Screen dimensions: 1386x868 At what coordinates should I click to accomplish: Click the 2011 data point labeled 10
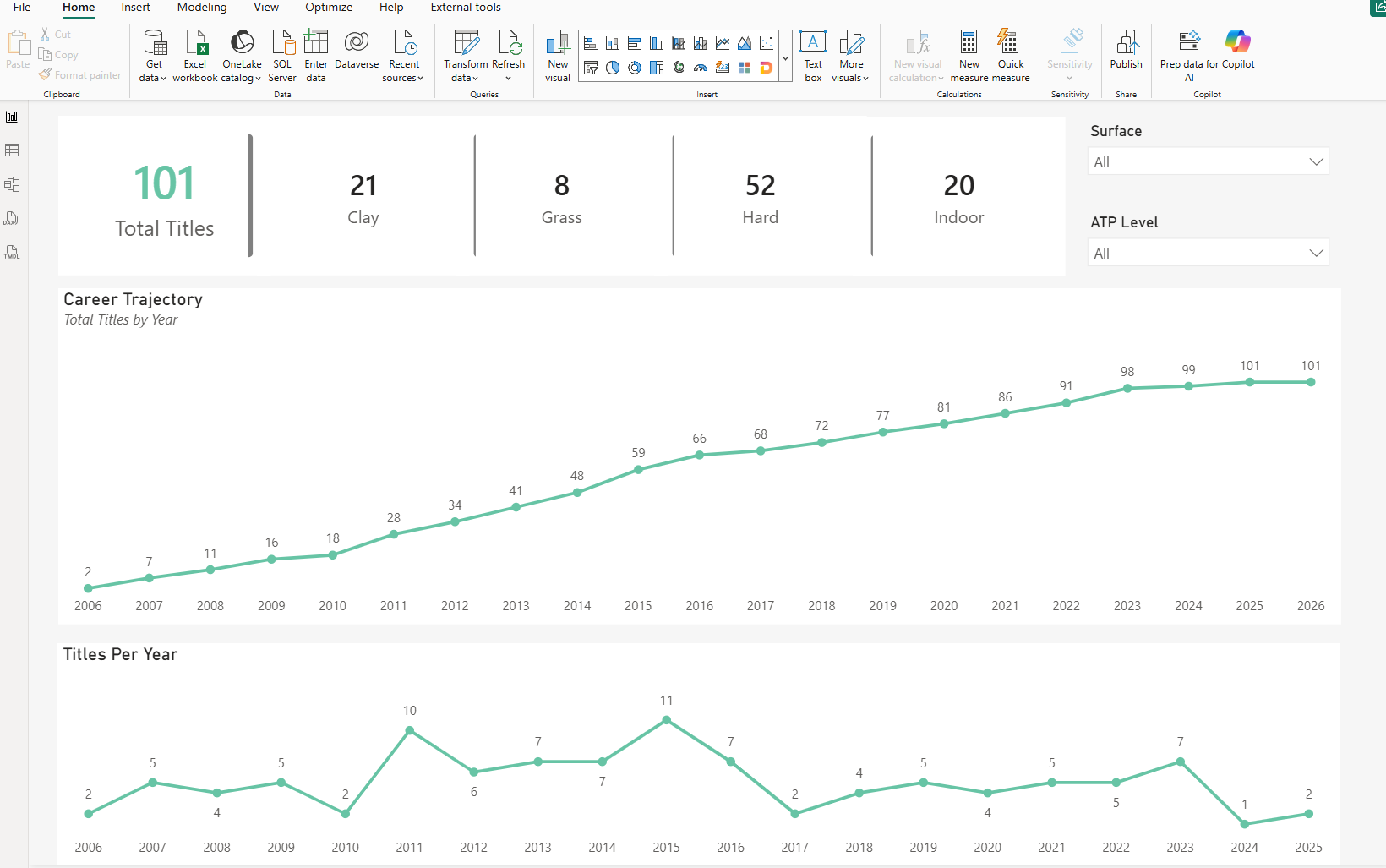coord(409,731)
